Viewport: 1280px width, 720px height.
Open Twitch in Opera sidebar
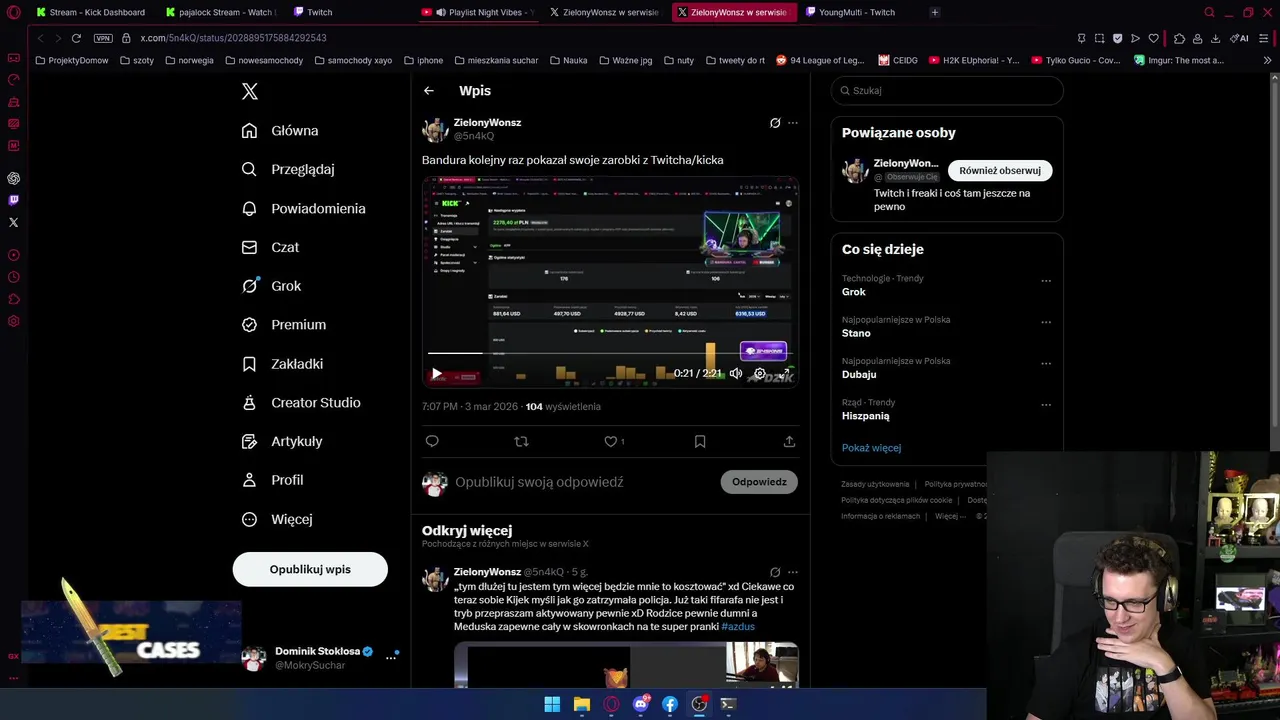(13, 200)
